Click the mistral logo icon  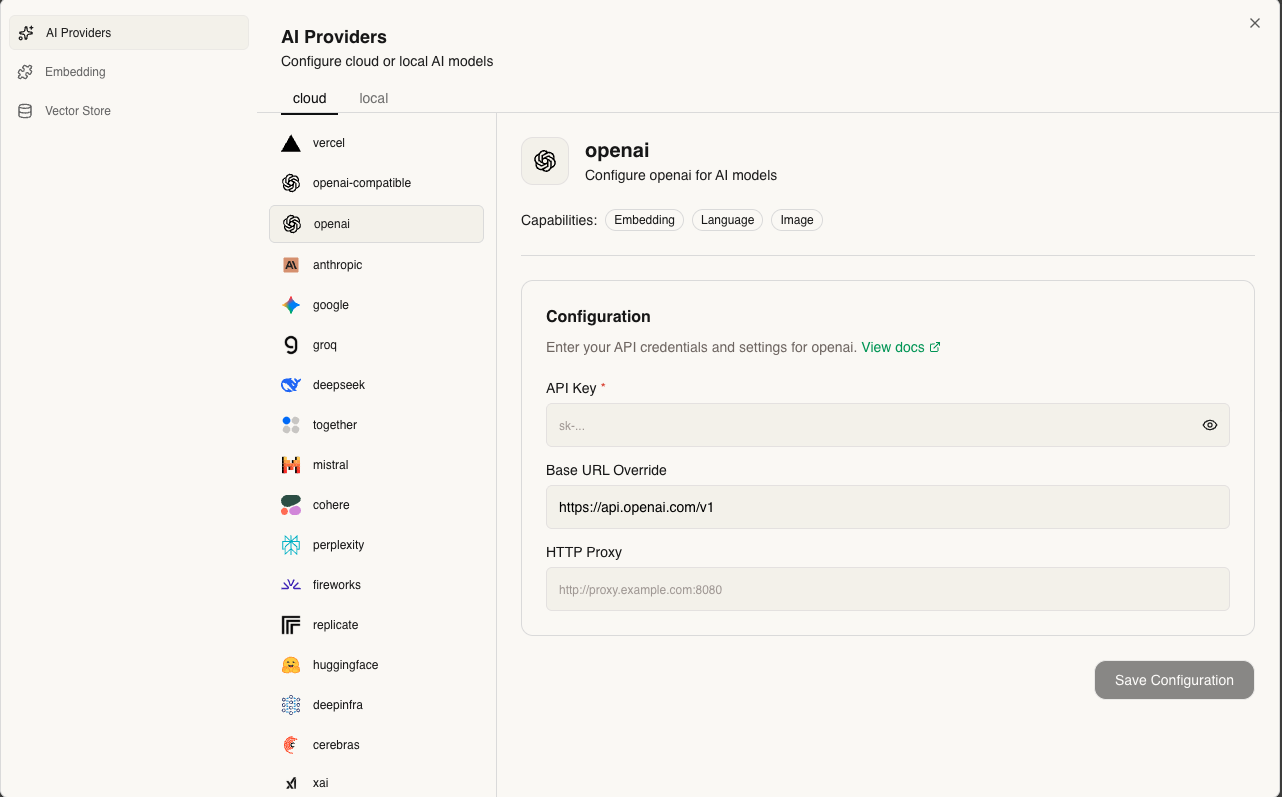tap(291, 465)
